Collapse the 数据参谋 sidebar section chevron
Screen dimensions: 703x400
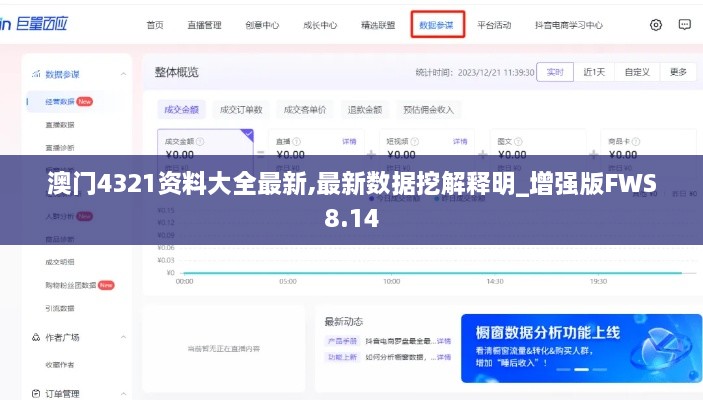123,74
